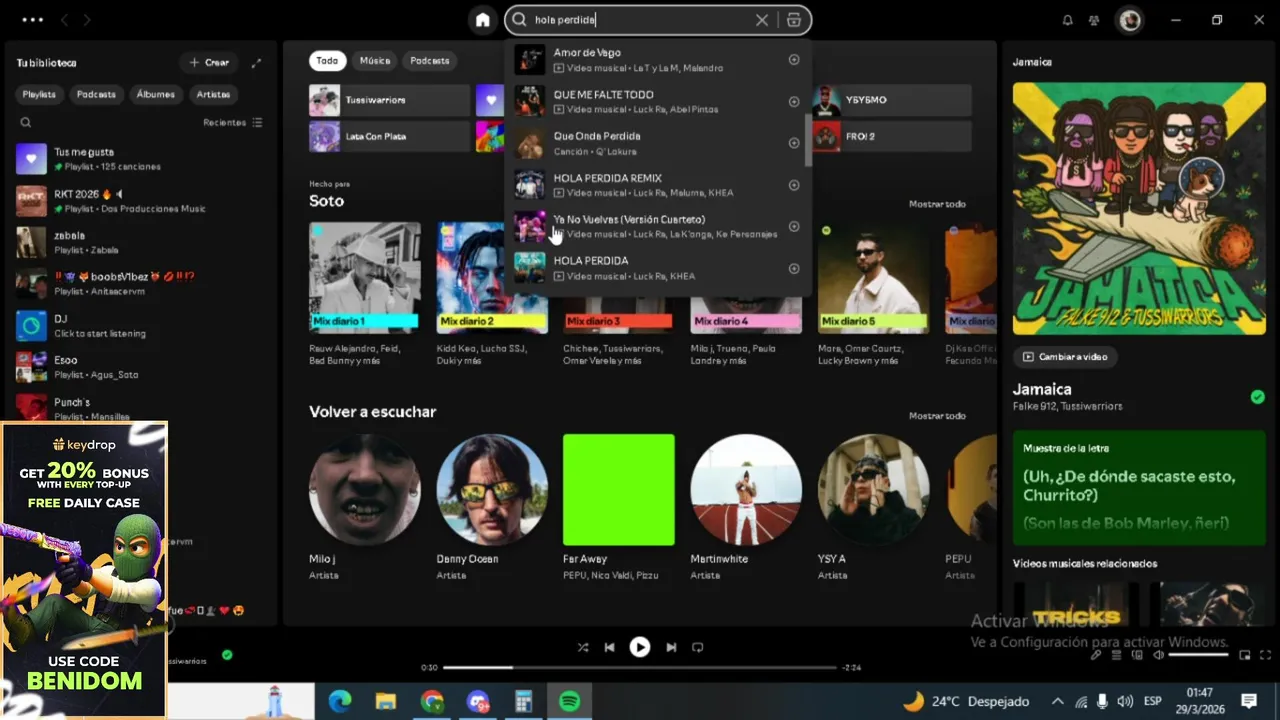
Task: Open the play queue icon
Action: (x=1117, y=655)
